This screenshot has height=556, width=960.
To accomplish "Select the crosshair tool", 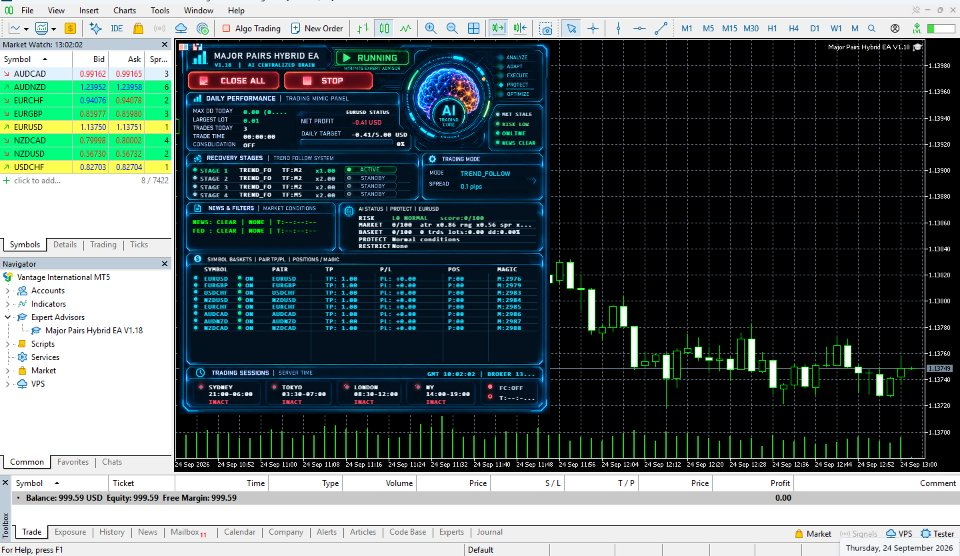I will tap(593, 28).
